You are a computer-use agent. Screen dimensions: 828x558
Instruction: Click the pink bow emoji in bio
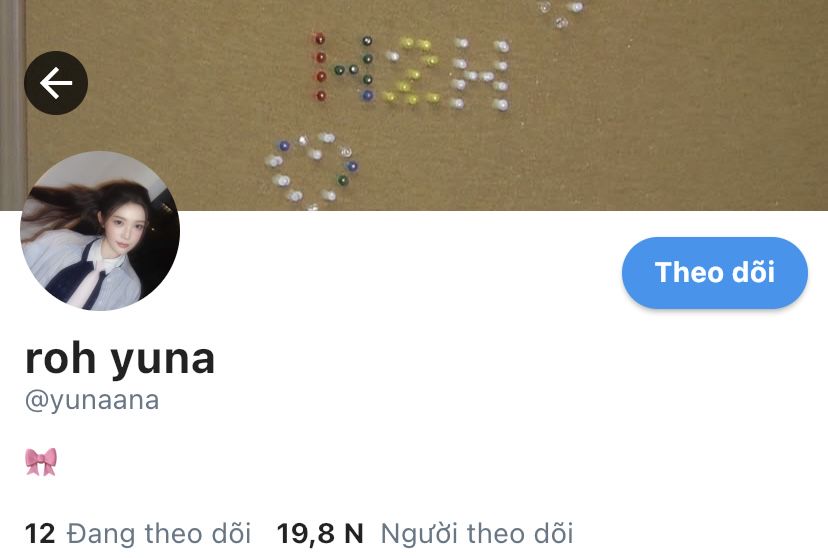41,462
